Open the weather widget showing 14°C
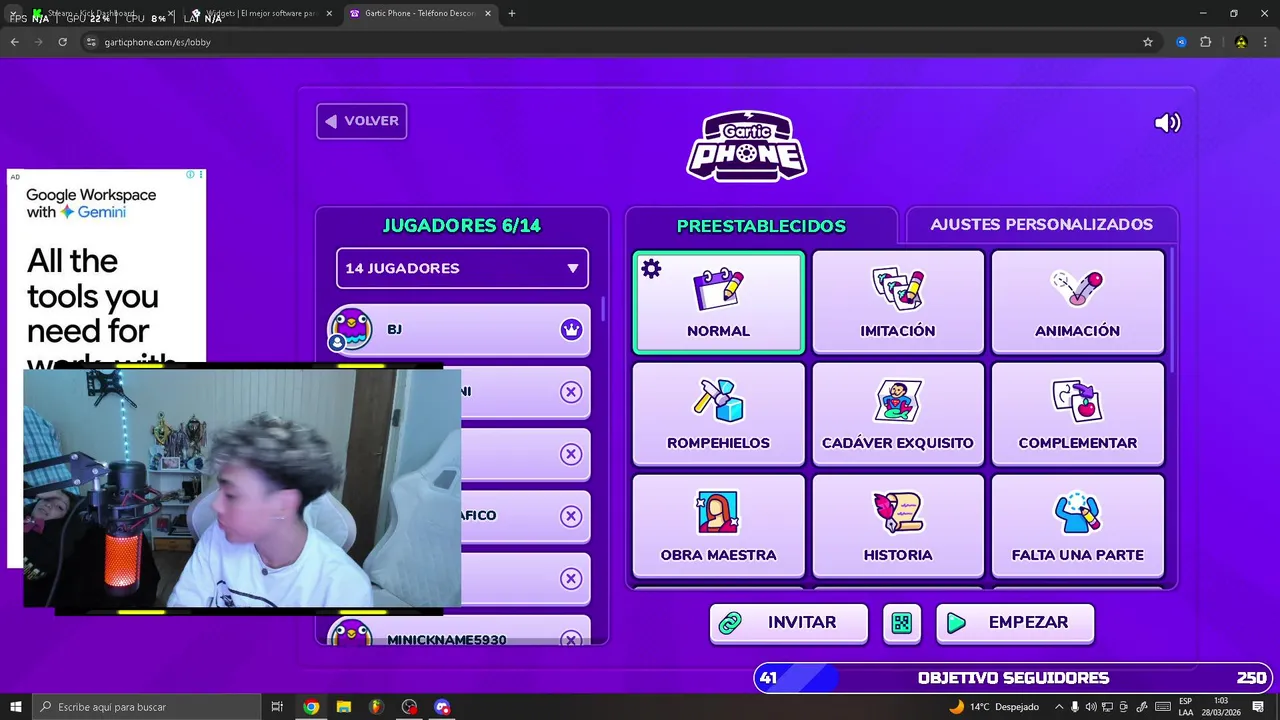This screenshot has height=720, width=1280. coord(993,707)
